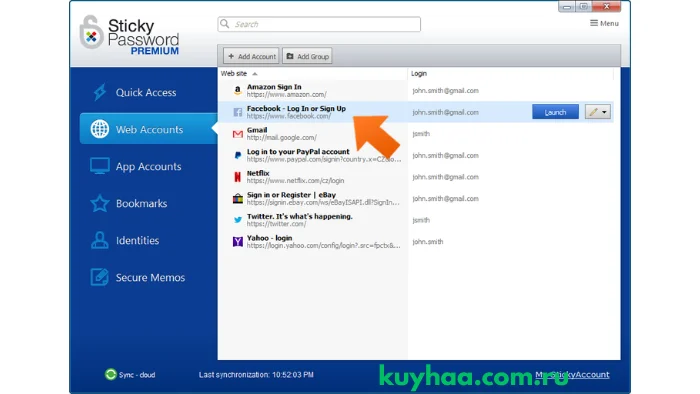Select the Gmail account entry

(415, 133)
